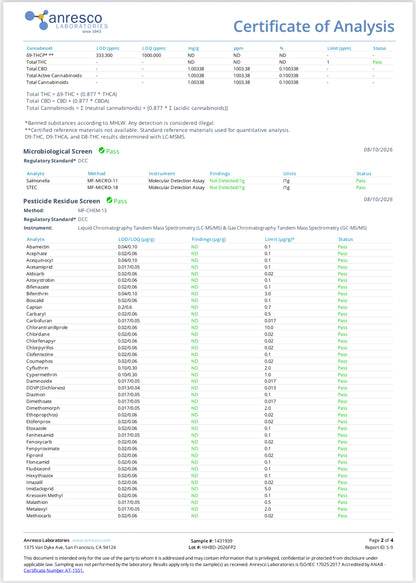Select the Chlordane analyte name
416x583 pixels.
tap(38, 334)
